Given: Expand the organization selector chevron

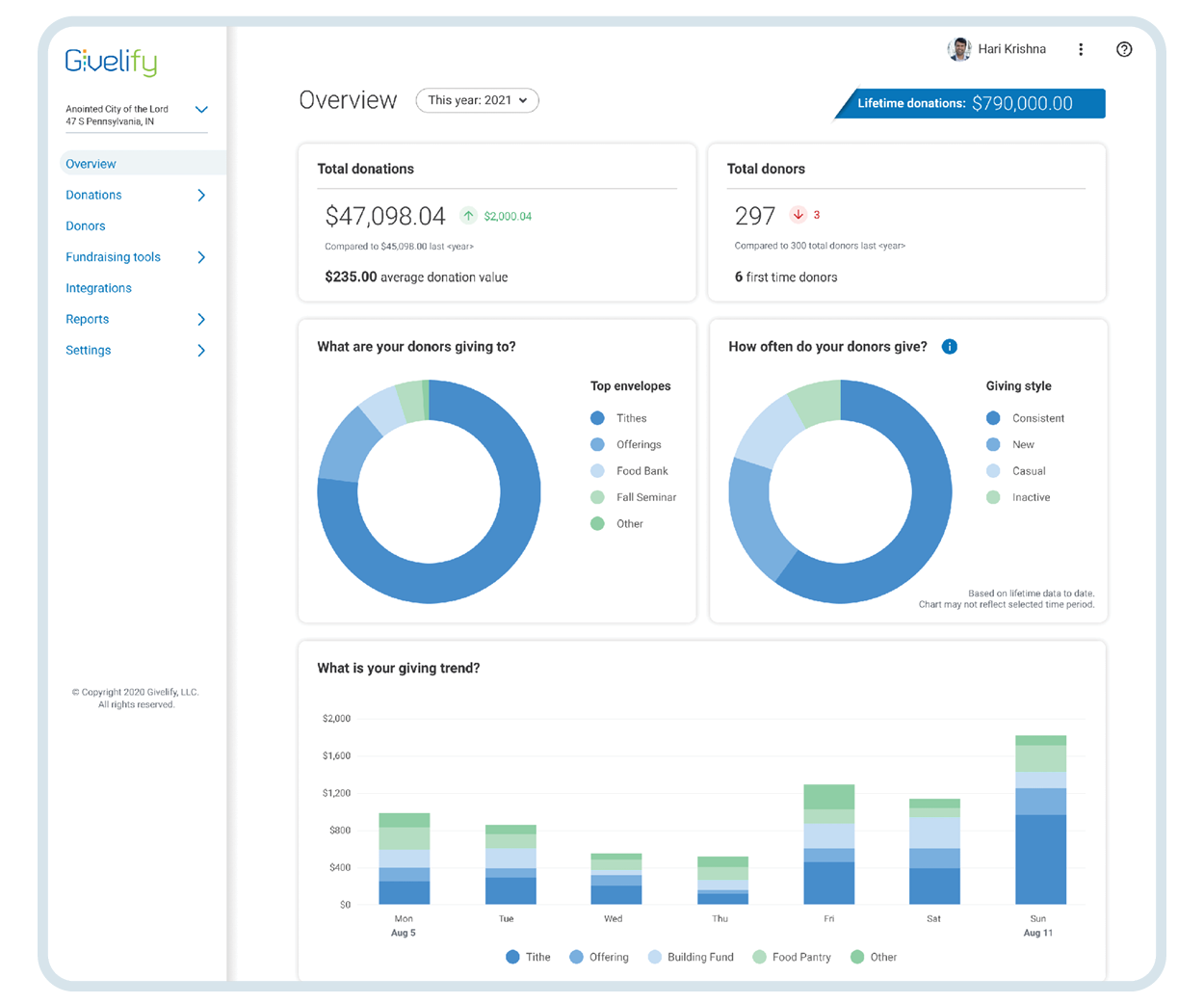Looking at the screenshot, I should (x=201, y=110).
